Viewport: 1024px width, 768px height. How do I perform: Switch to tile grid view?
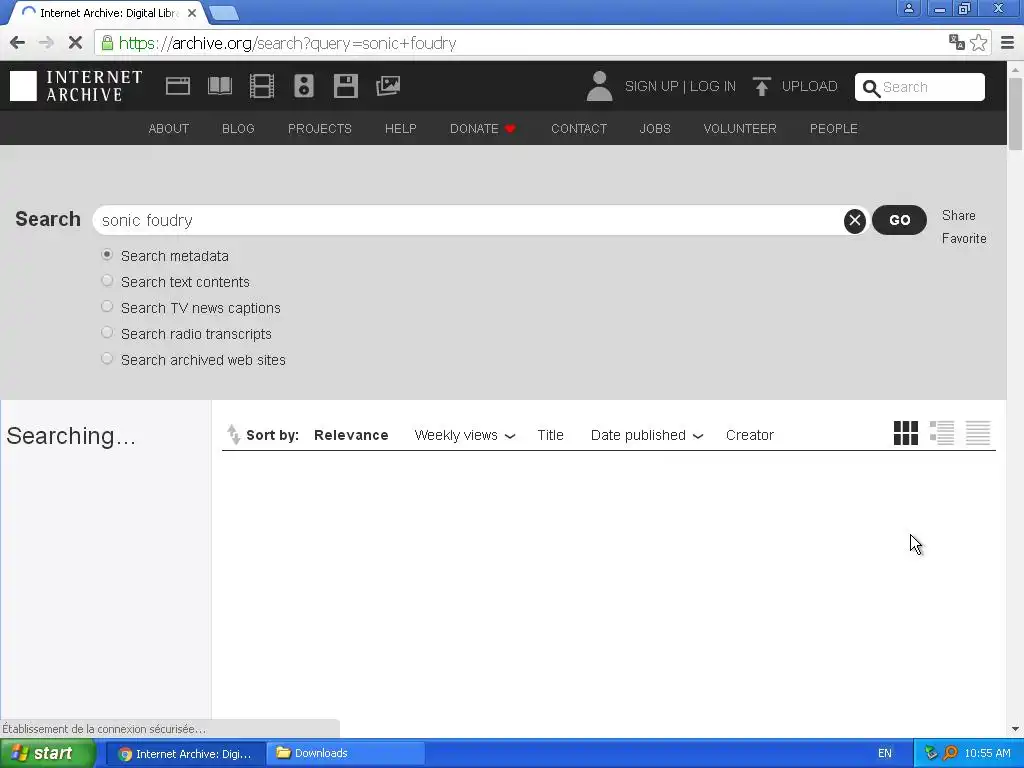click(x=906, y=433)
